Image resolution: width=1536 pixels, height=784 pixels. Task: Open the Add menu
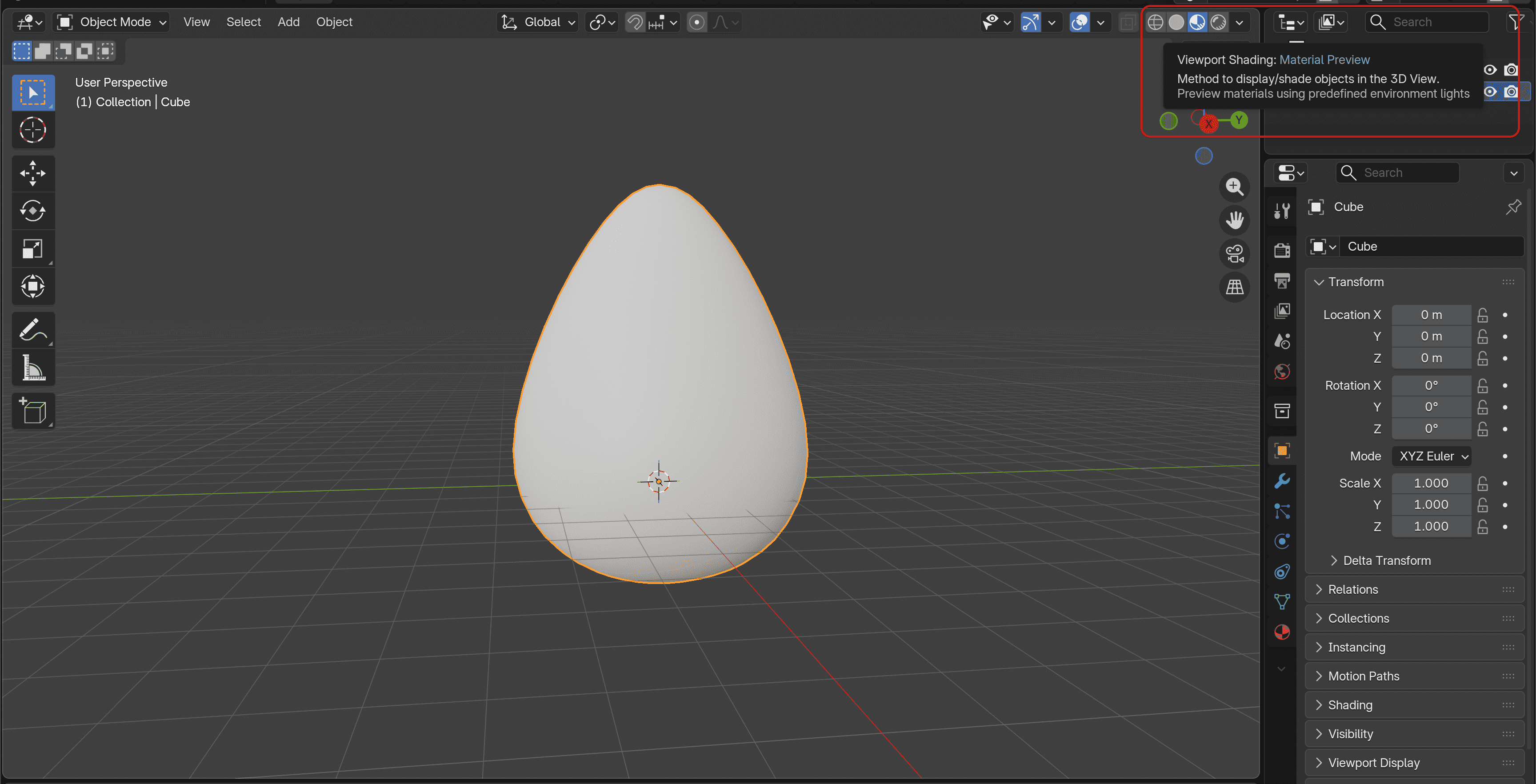click(288, 23)
